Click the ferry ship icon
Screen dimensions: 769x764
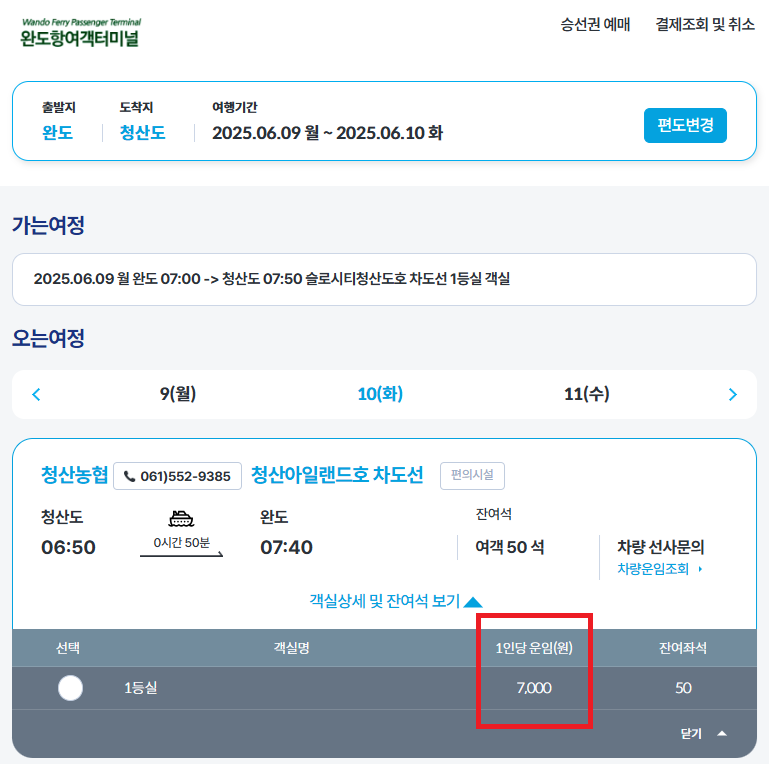point(181,518)
